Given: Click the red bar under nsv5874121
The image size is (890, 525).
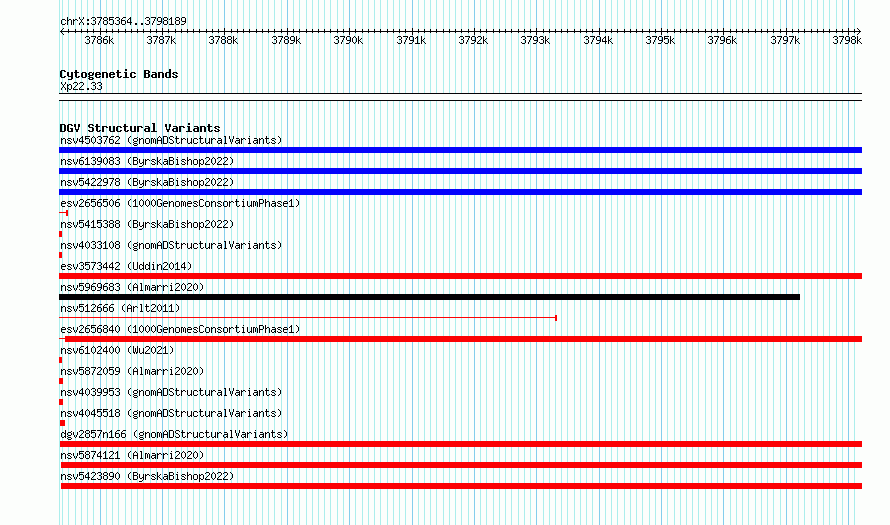Looking at the screenshot, I should point(461,465).
